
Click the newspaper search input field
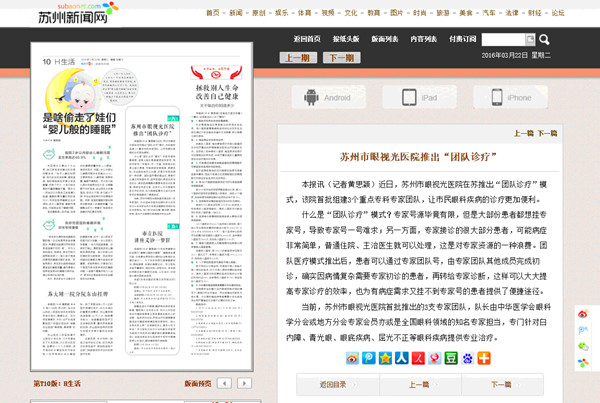(501, 40)
